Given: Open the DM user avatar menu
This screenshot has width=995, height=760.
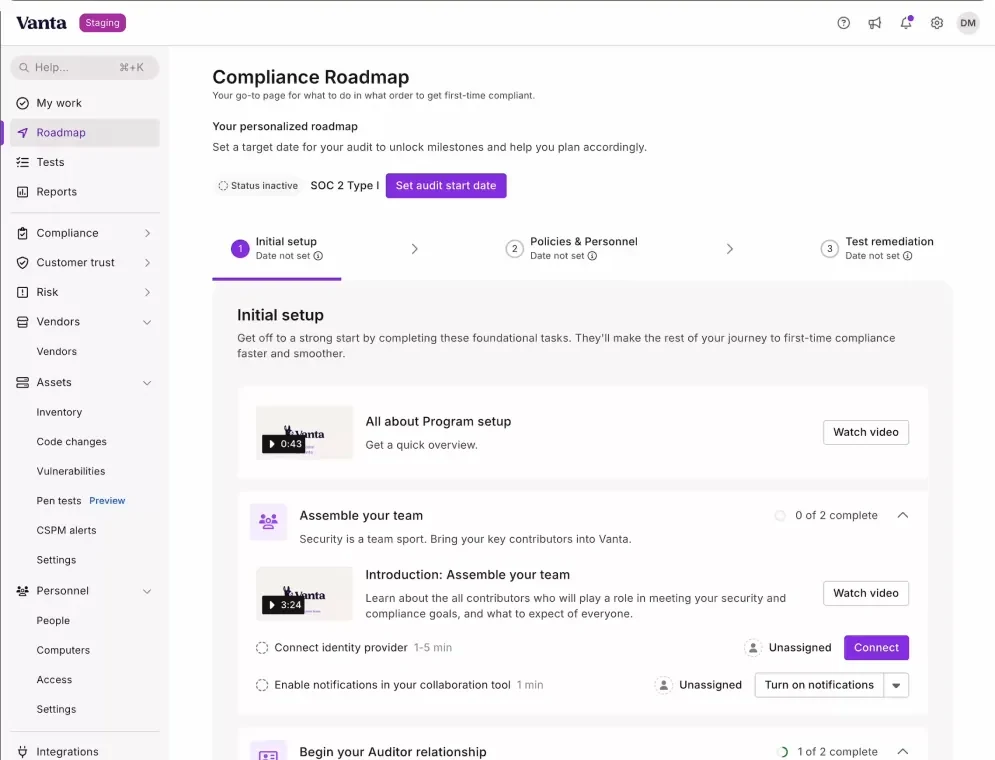Looking at the screenshot, I should pyautogui.click(x=968, y=23).
